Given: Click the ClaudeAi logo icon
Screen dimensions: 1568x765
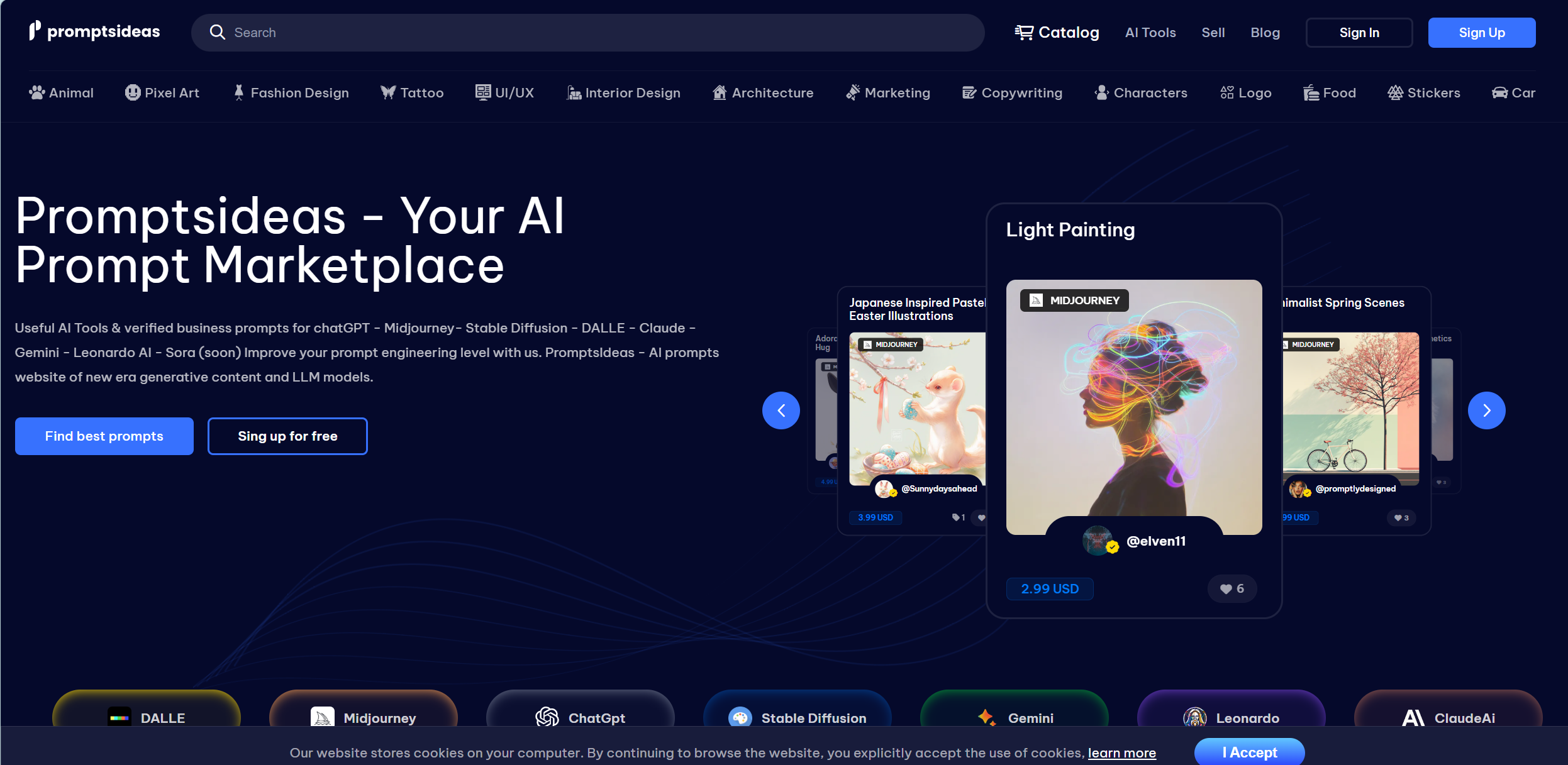Looking at the screenshot, I should click(1413, 718).
